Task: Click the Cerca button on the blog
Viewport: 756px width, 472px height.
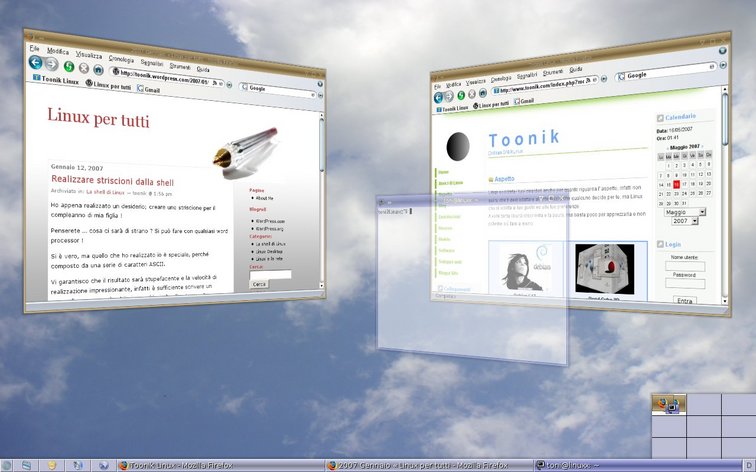Action: pos(259,284)
